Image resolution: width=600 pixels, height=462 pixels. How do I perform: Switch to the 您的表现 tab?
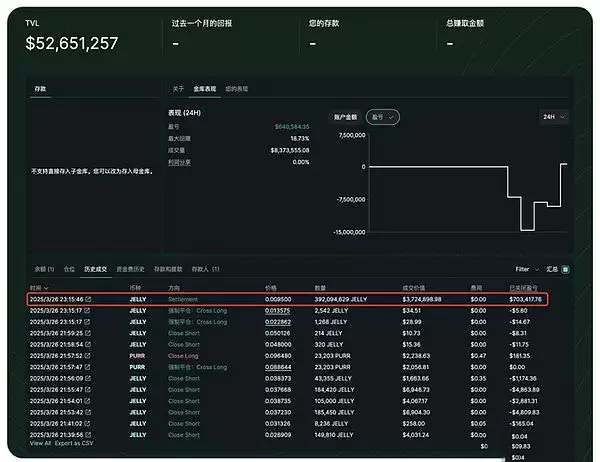pos(236,89)
